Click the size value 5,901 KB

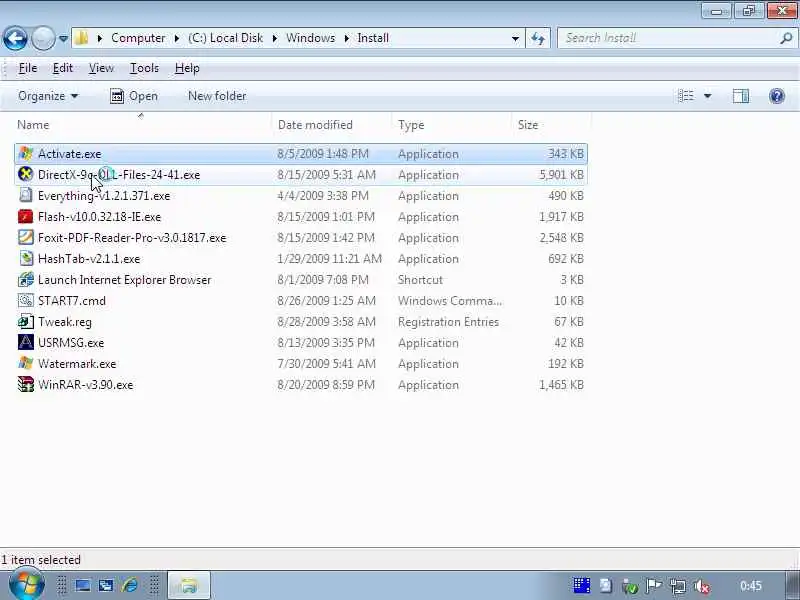[561, 174]
